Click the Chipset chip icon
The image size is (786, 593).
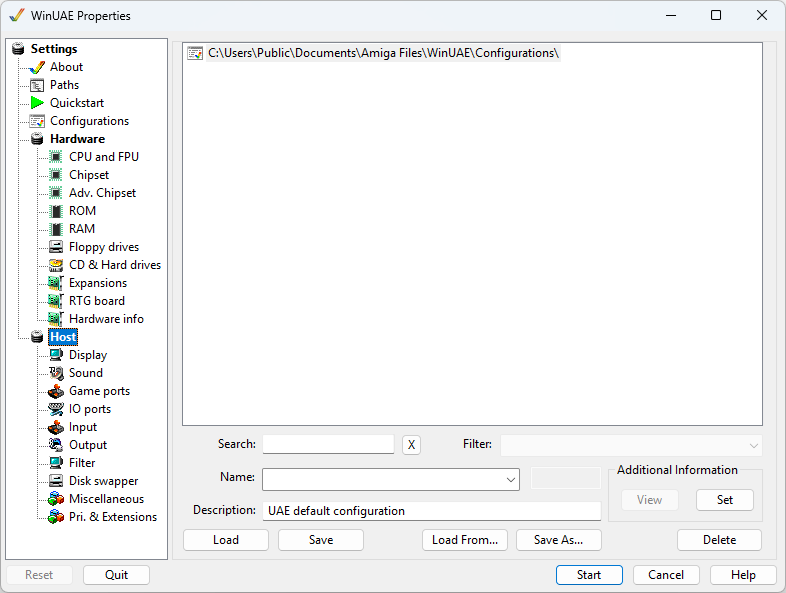click(x=56, y=175)
